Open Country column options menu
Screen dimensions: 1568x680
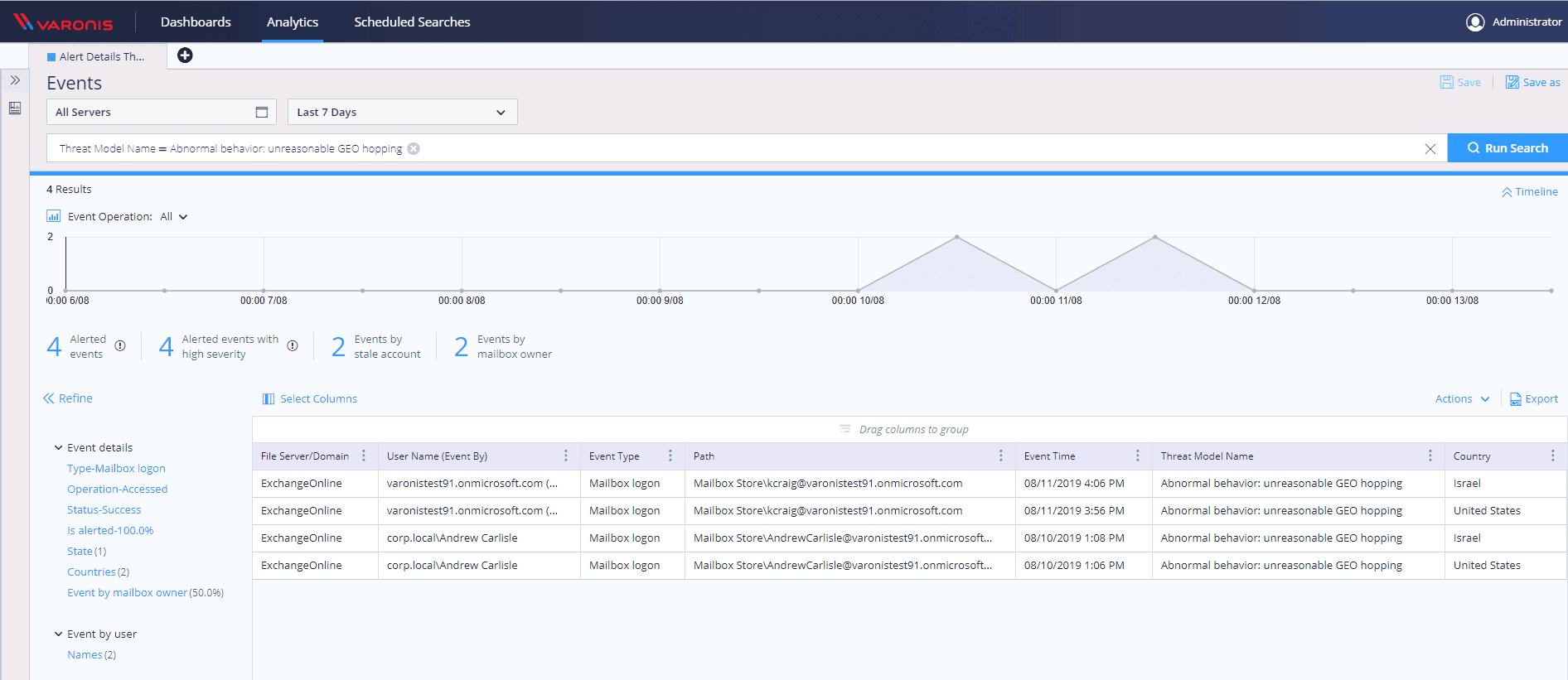[1552, 456]
